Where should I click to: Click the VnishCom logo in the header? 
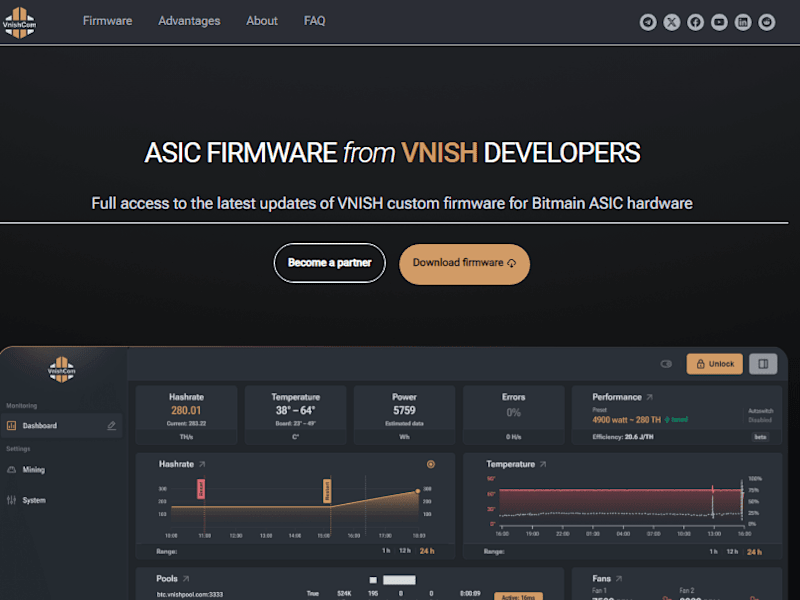click(19, 22)
